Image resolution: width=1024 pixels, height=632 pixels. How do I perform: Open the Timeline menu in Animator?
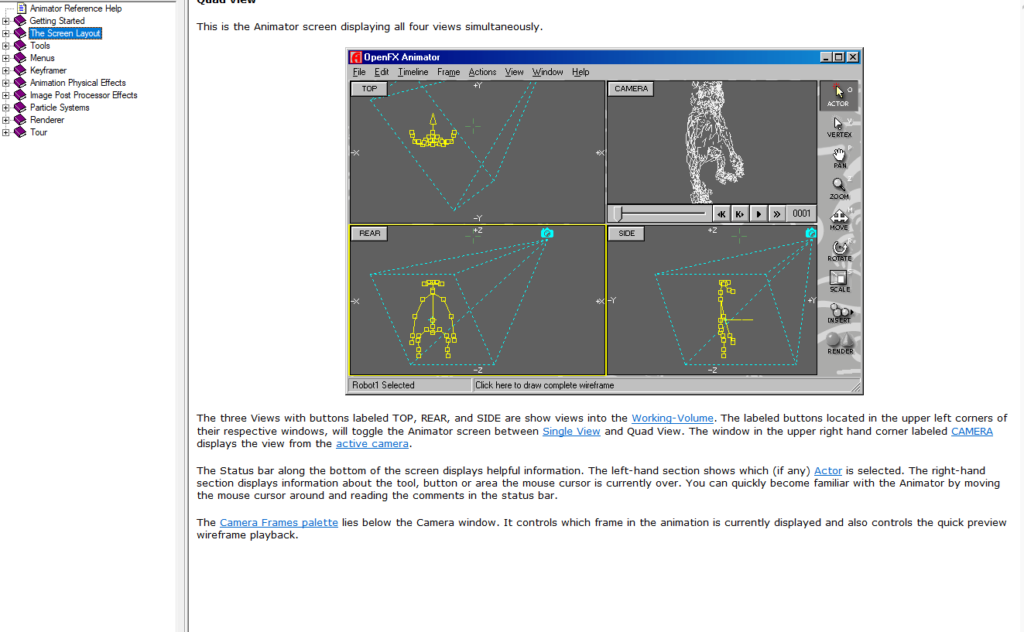[x=412, y=72]
